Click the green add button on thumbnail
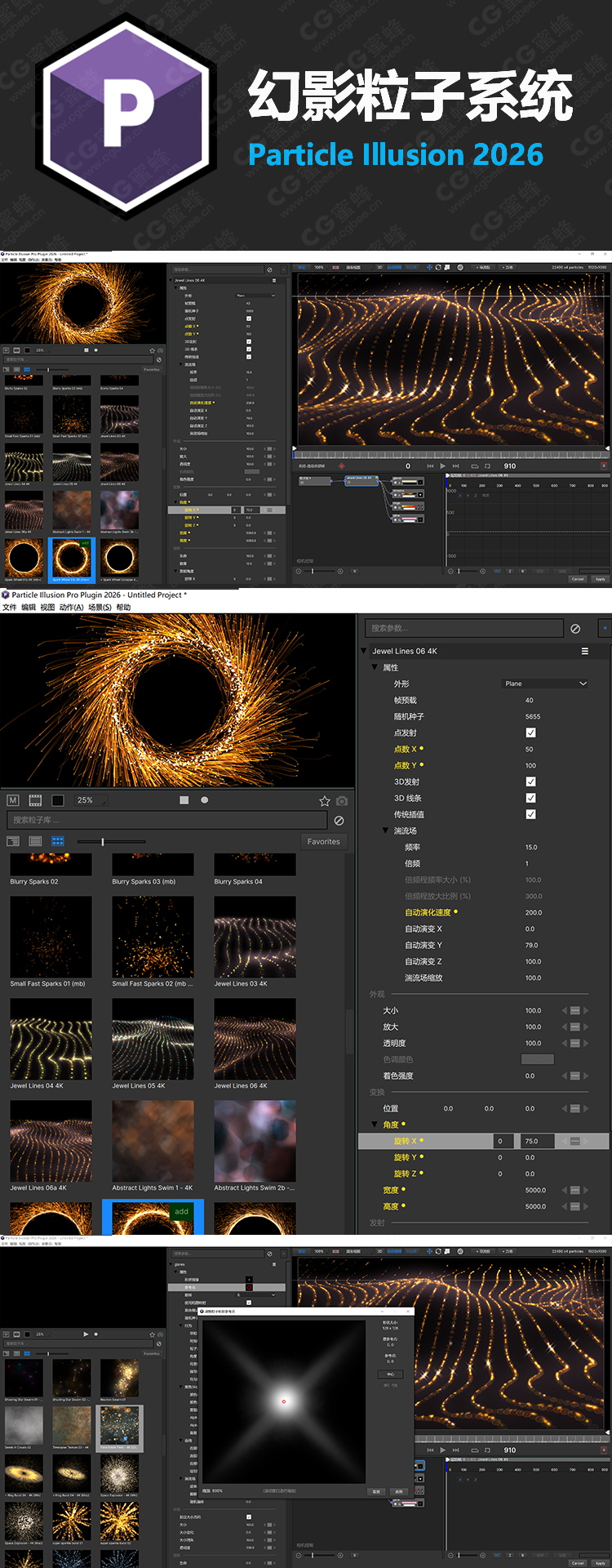The image size is (612, 1568). tap(181, 1212)
